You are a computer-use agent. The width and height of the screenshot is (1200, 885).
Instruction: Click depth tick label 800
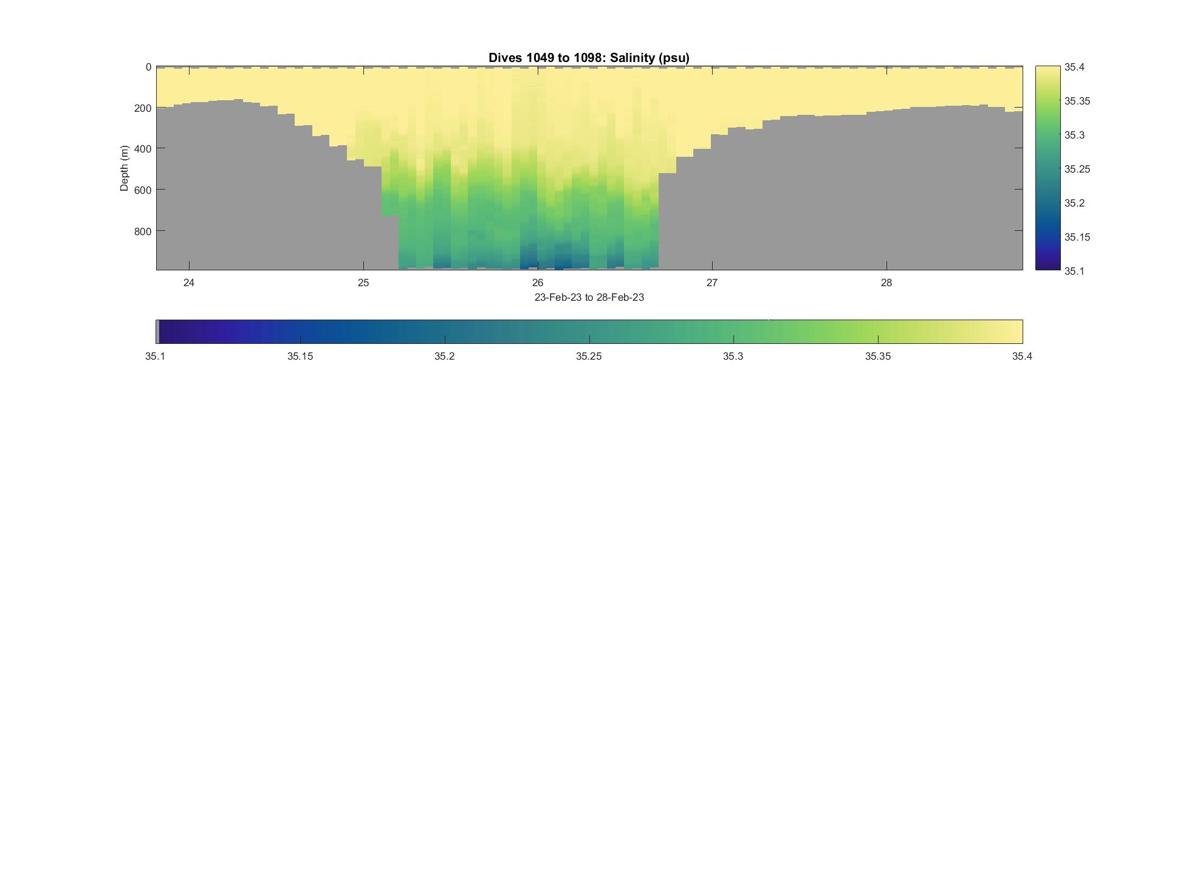coord(143,231)
